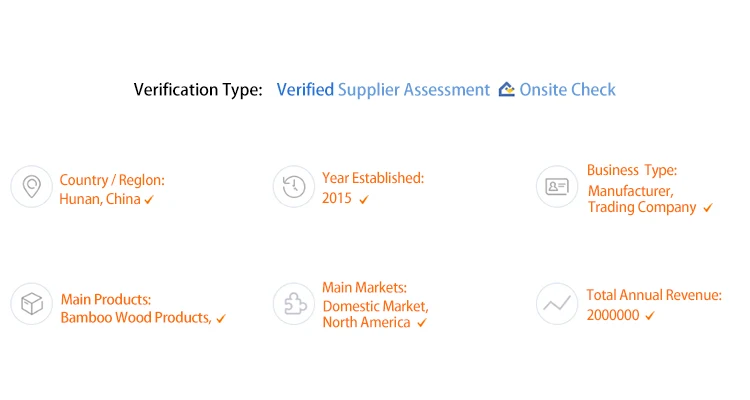This screenshot has height=400, width=750.
Task: Click checkmark after Trading Company
Action: coord(708,208)
